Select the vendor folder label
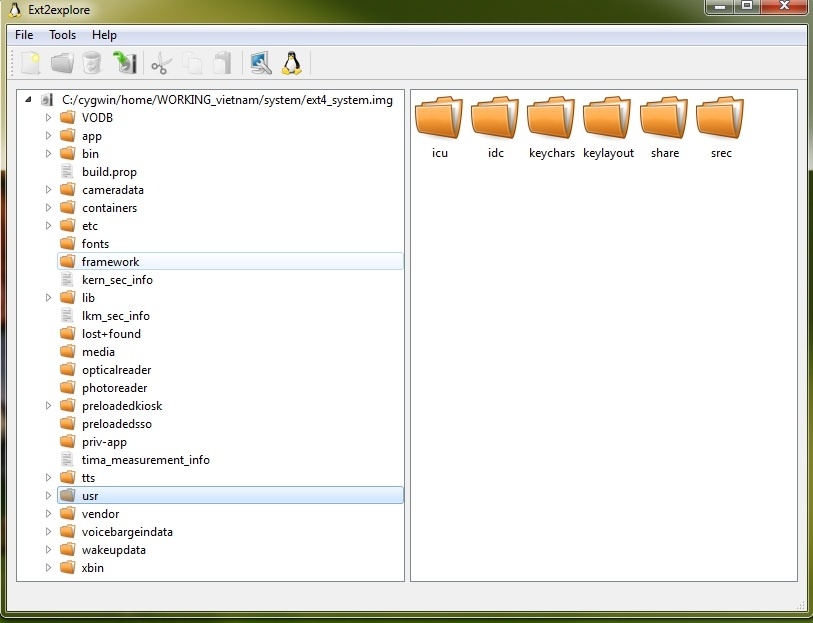The image size is (813, 623). click(101, 514)
